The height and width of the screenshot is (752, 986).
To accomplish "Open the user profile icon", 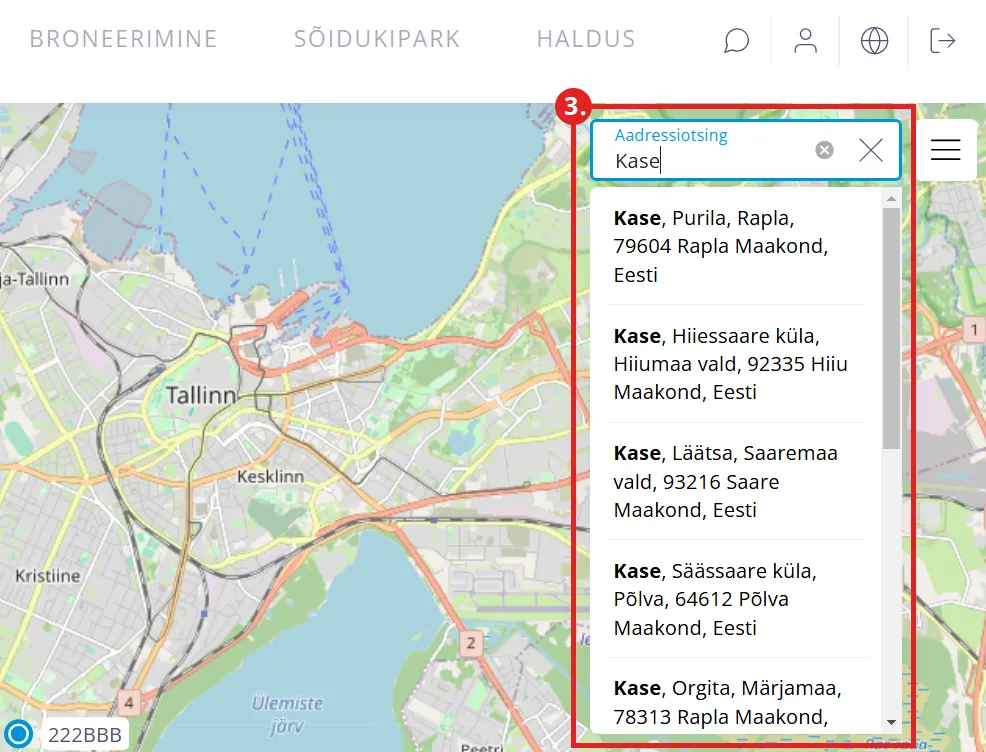I will [805, 41].
